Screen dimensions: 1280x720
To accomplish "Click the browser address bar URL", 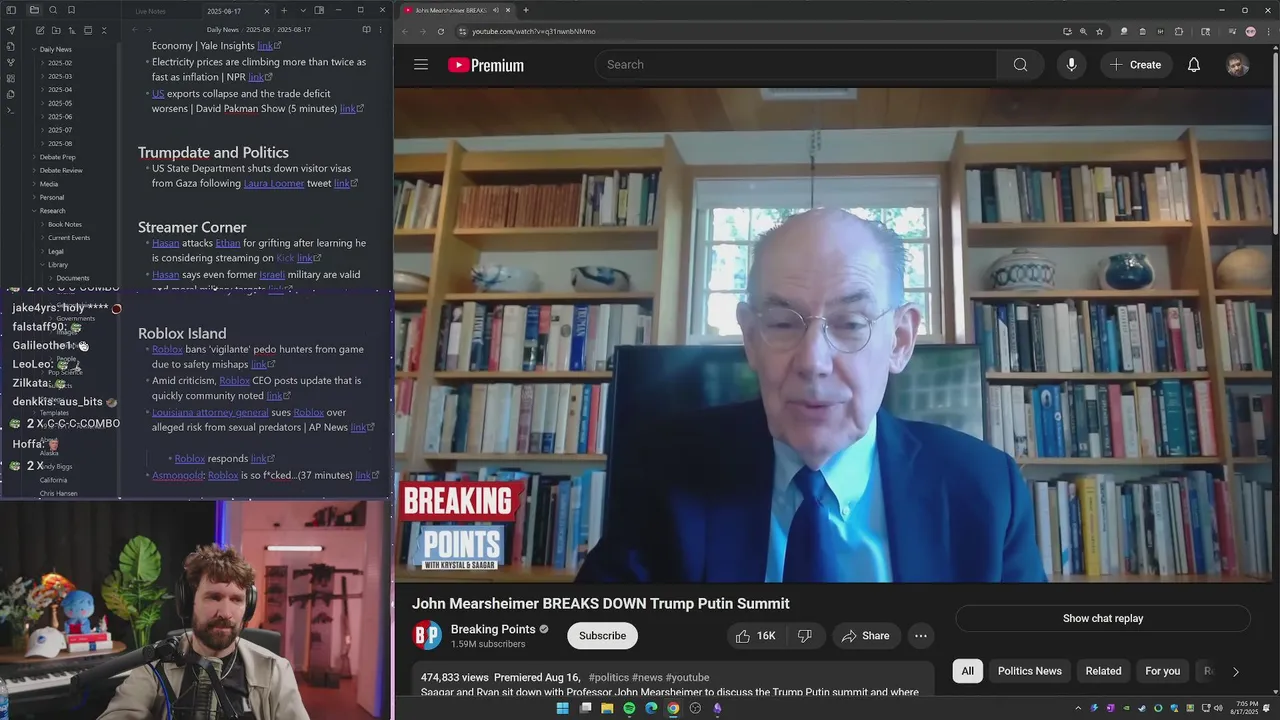I will 533,31.
